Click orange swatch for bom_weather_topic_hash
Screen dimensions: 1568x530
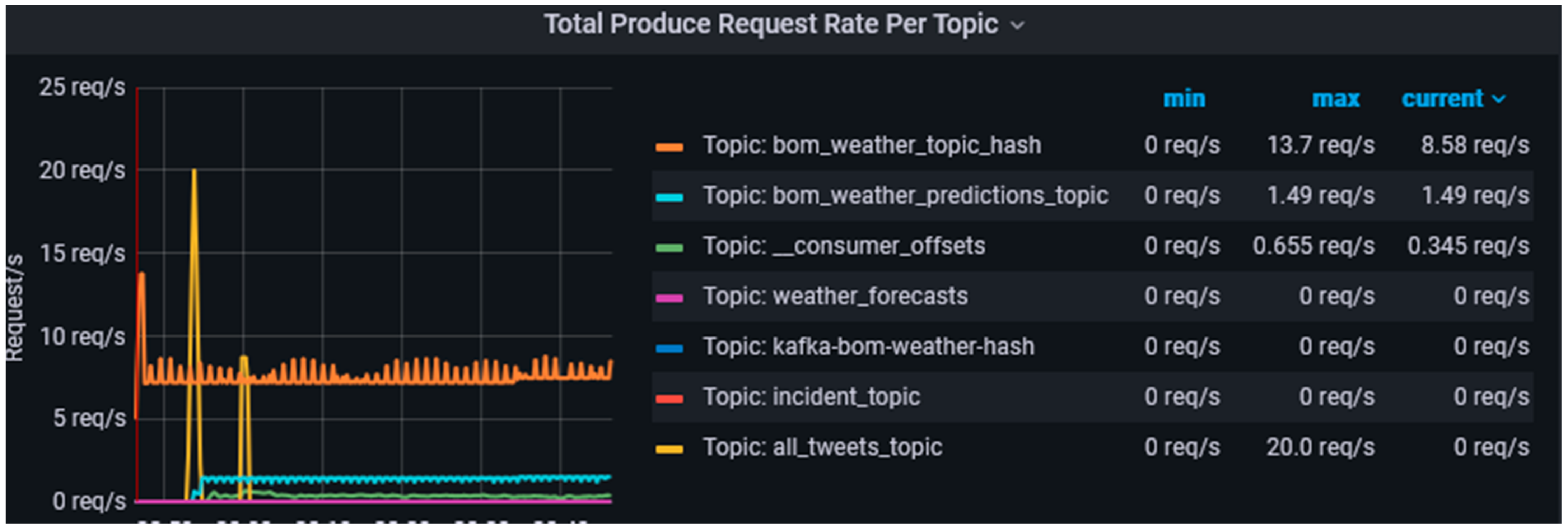tap(669, 147)
